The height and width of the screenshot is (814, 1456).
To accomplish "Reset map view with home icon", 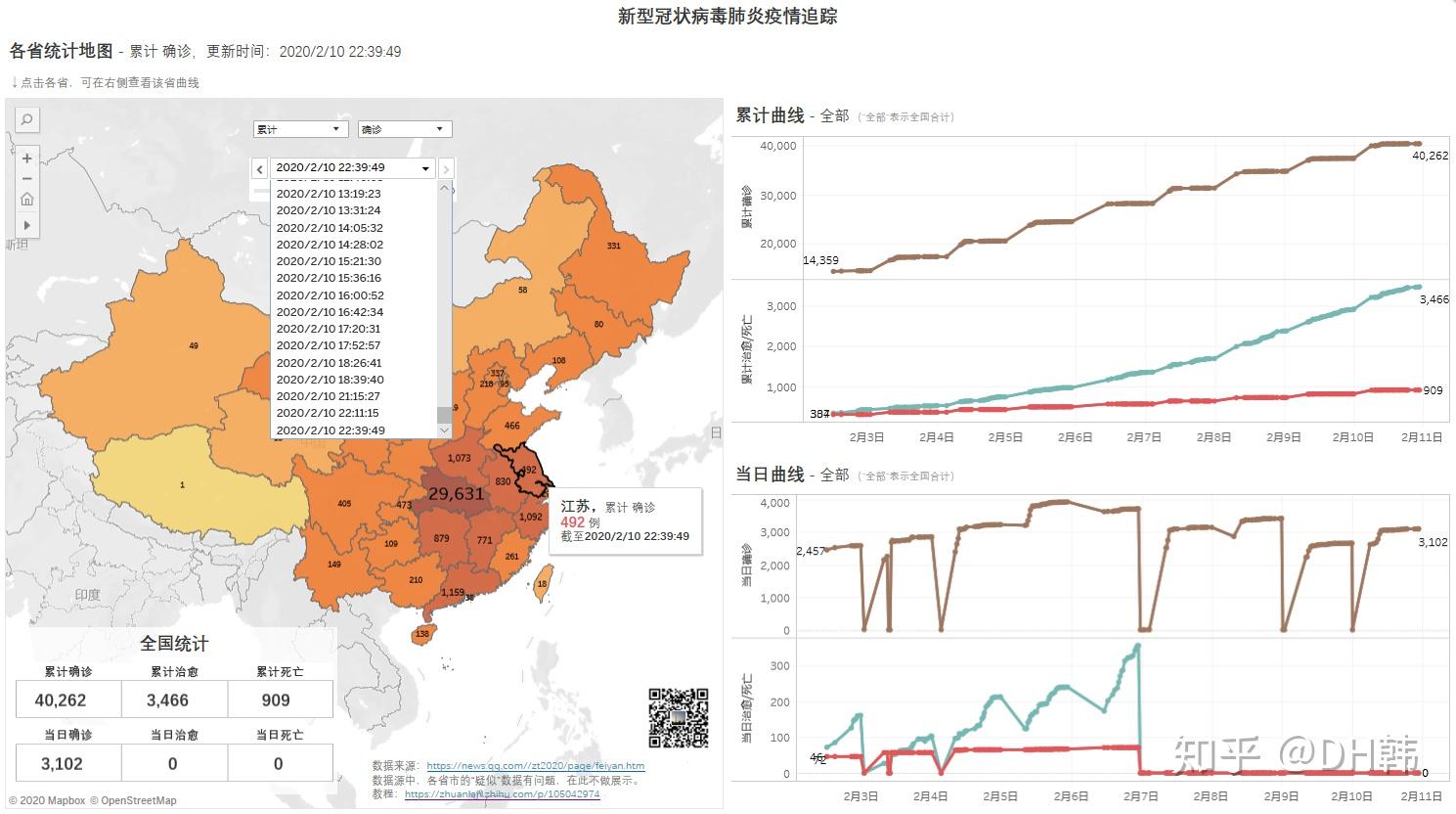I will (27, 200).
